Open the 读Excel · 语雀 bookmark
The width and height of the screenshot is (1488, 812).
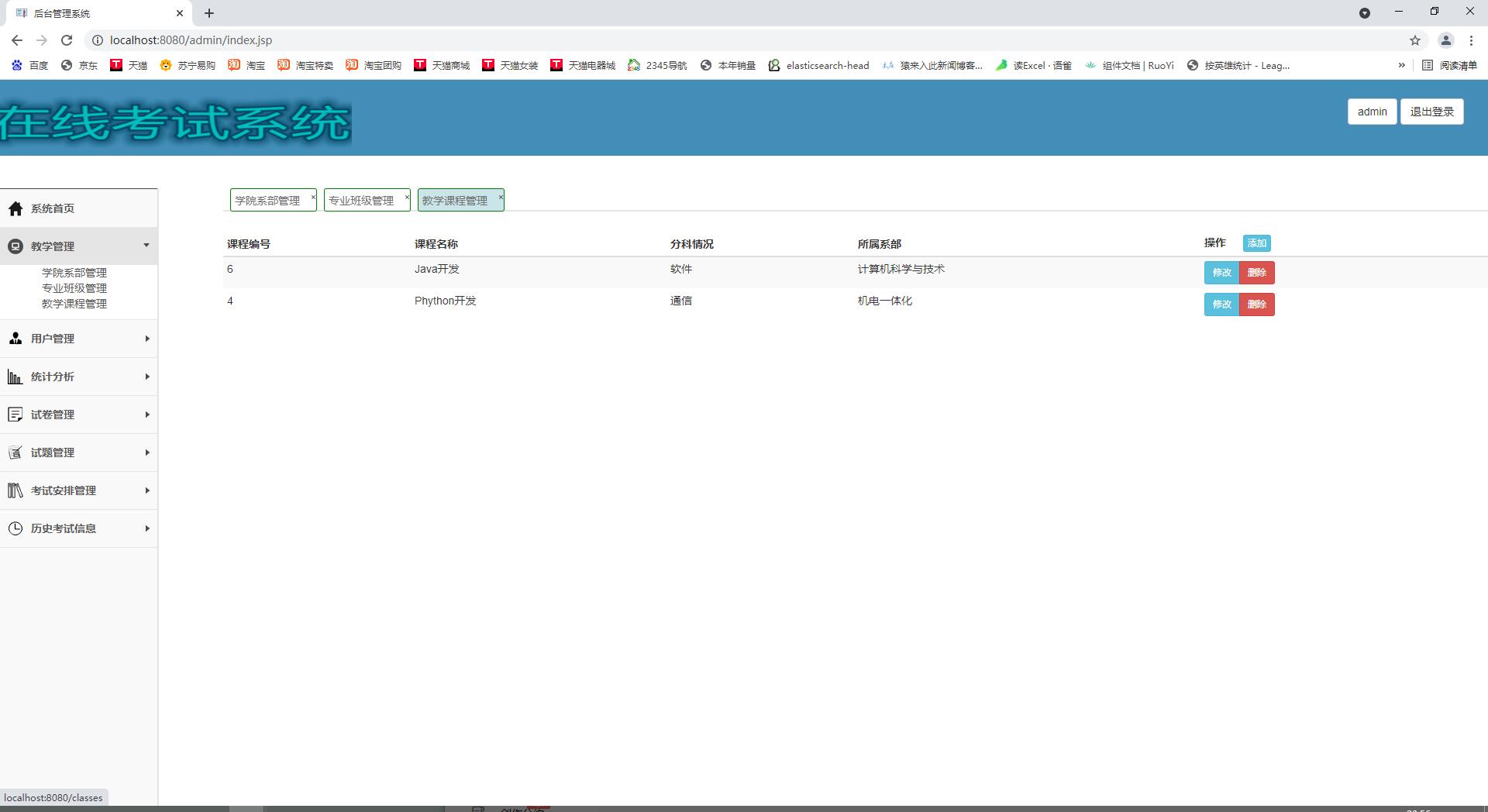coord(1034,66)
